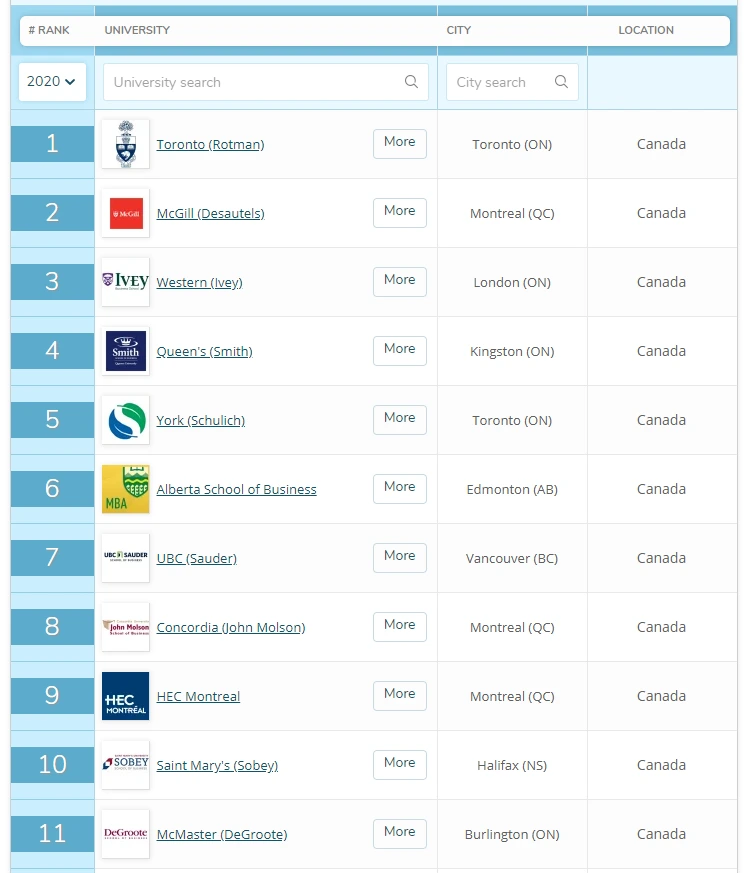Open the 2020 year dropdown

tap(51, 82)
